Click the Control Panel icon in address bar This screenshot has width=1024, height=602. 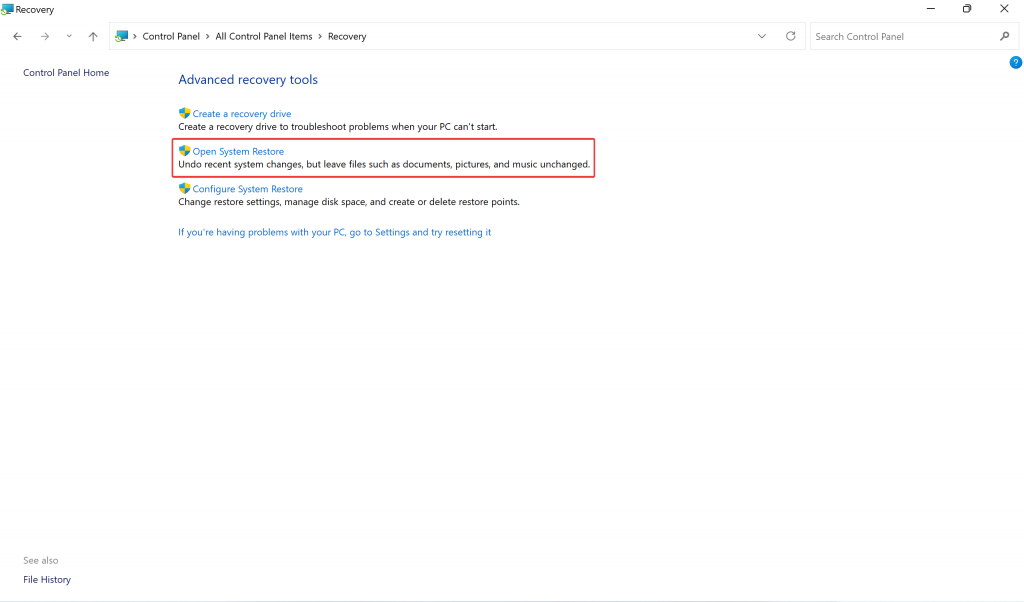[x=121, y=37]
